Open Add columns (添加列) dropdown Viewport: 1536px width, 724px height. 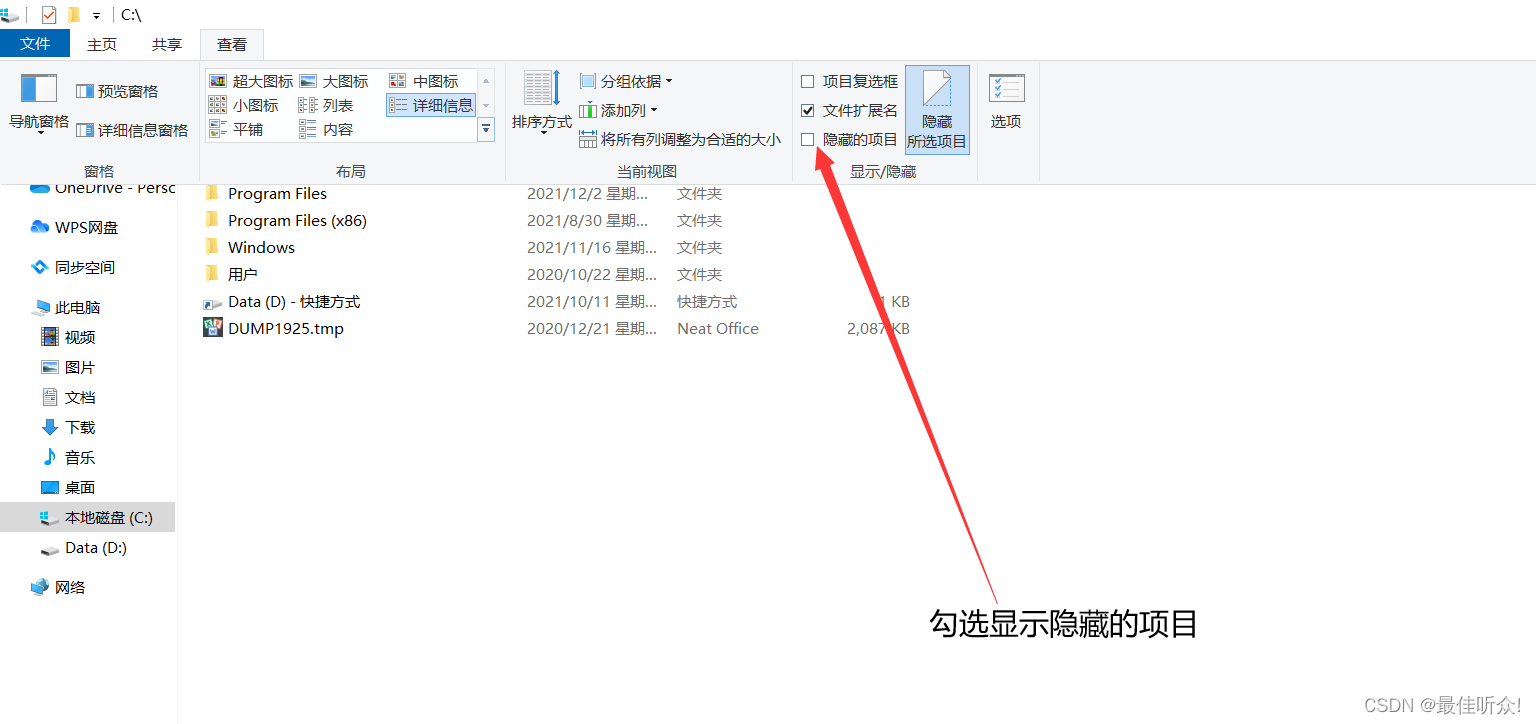coord(618,110)
